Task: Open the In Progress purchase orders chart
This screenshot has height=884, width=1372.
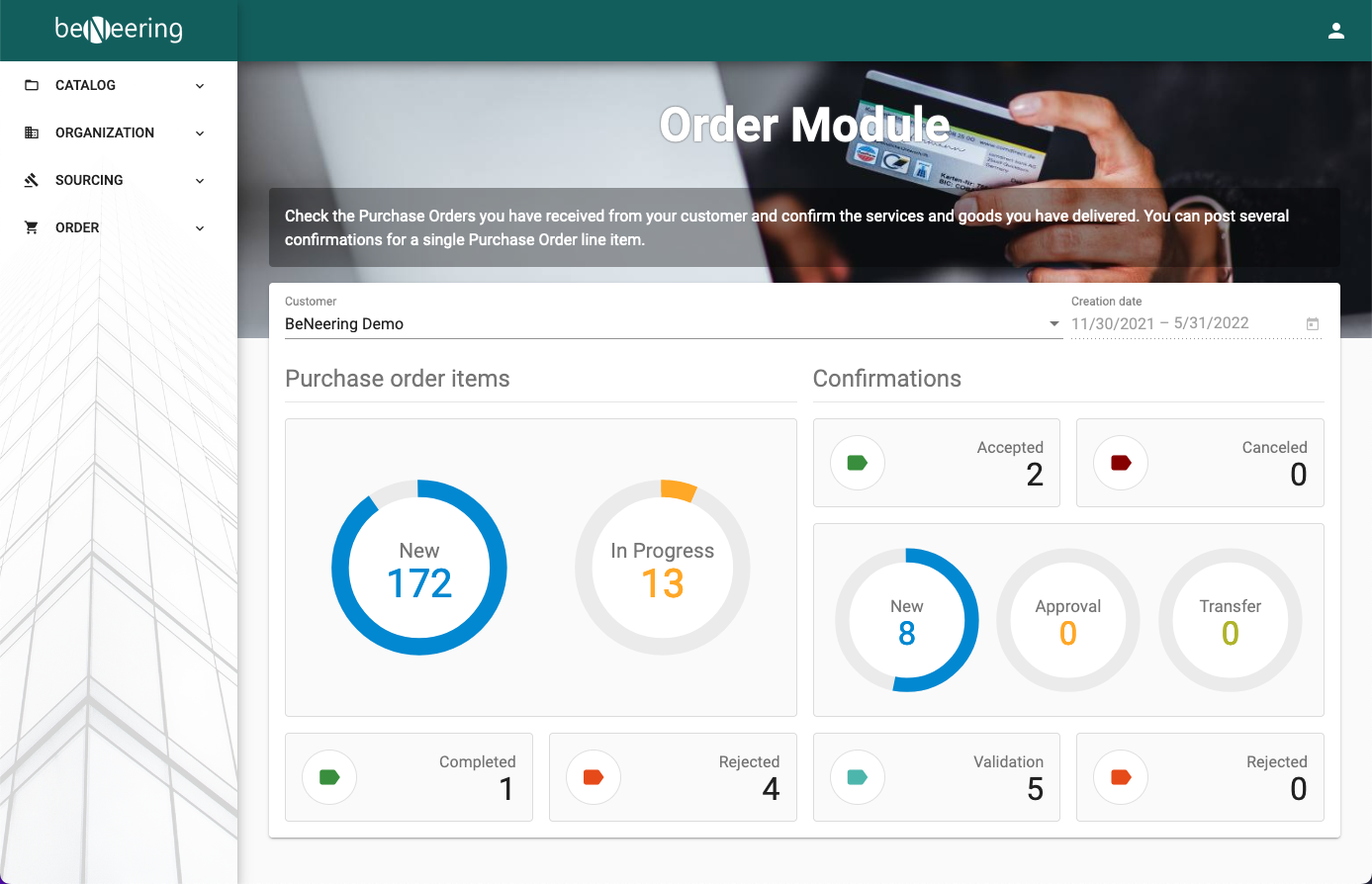Action: [x=662, y=568]
